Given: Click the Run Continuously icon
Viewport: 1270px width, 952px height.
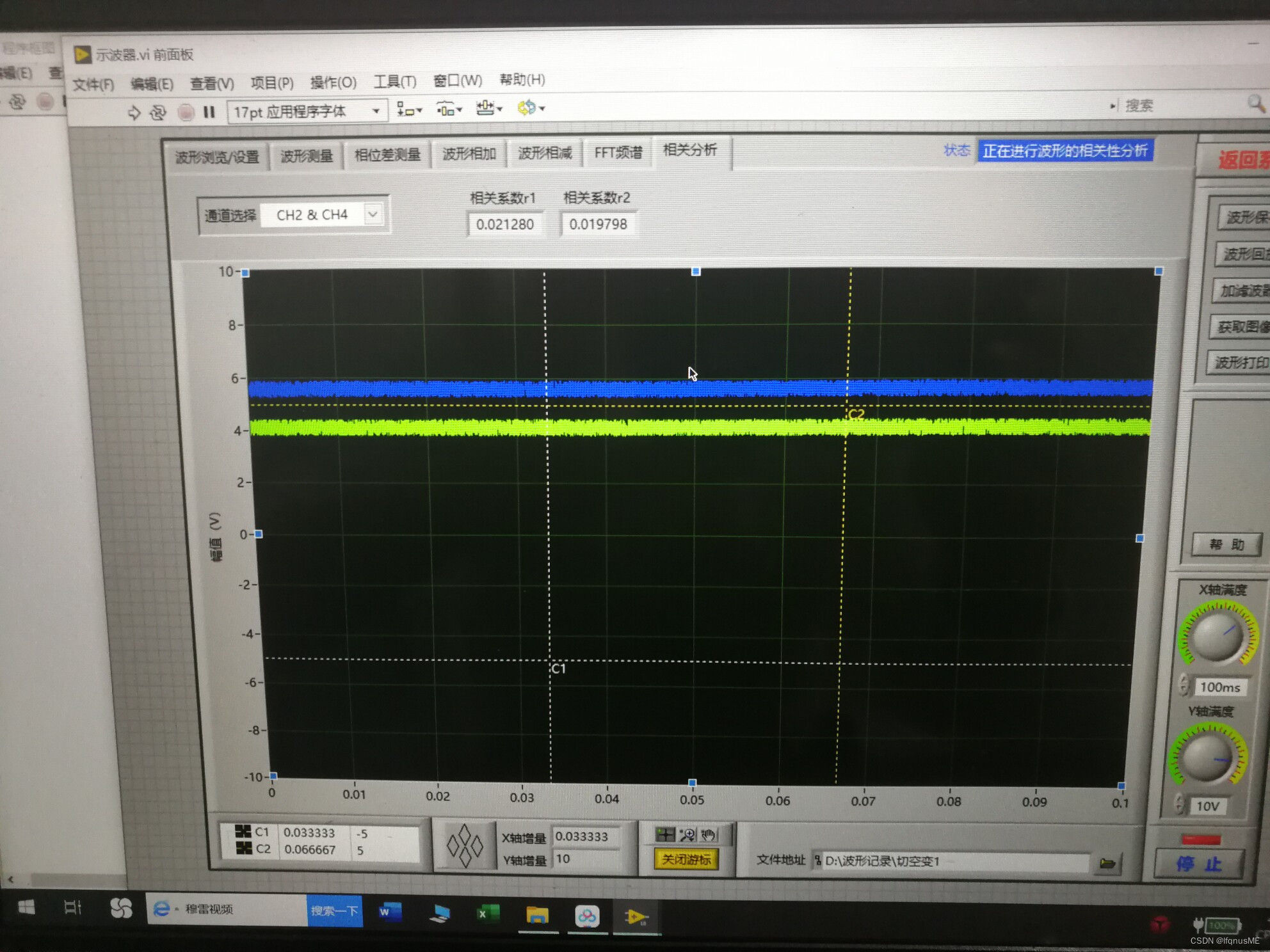Looking at the screenshot, I should pyautogui.click(x=157, y=113).
